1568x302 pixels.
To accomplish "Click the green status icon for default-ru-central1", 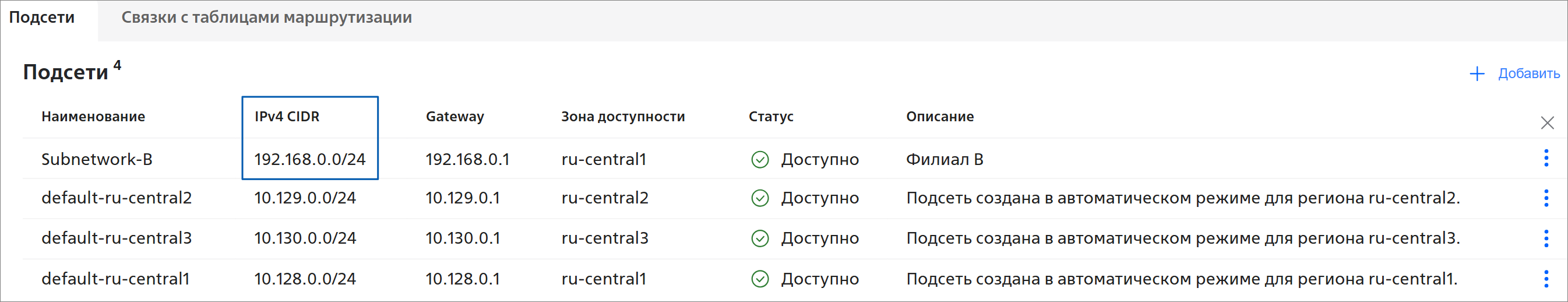I will [x=760, y=279].
